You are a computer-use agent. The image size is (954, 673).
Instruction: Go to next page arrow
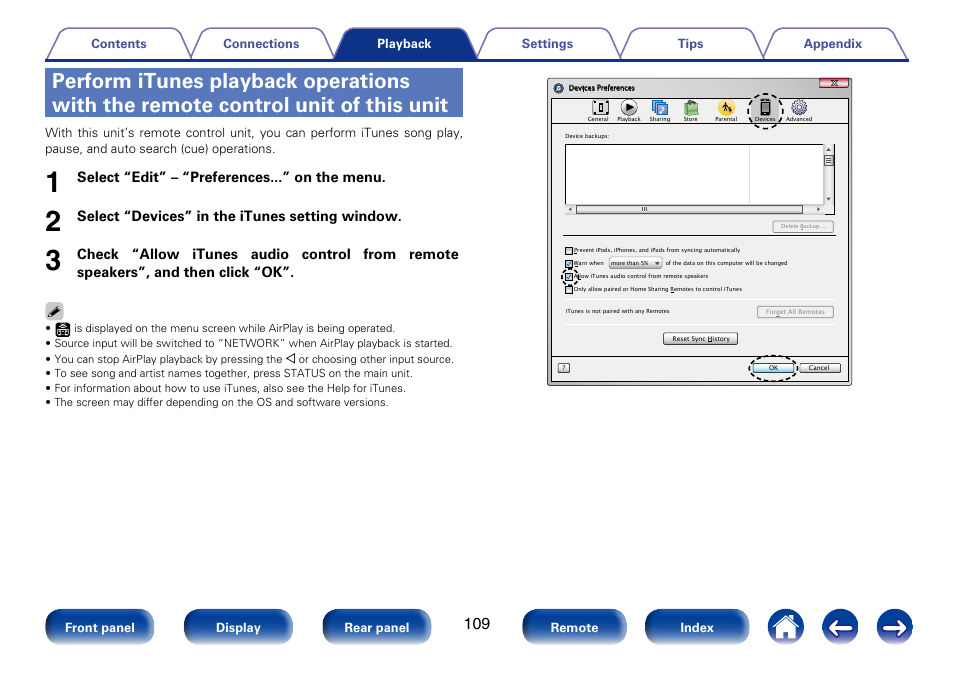(894, 627)
